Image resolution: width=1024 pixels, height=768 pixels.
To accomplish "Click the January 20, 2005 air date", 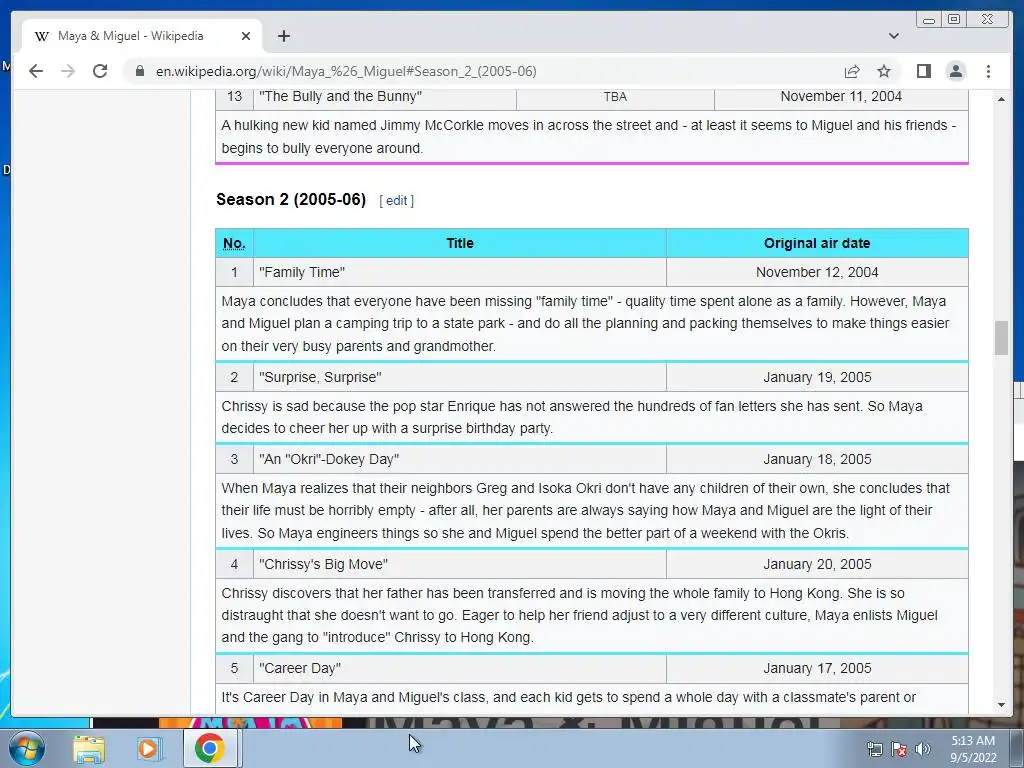I will tap(817, 564).
